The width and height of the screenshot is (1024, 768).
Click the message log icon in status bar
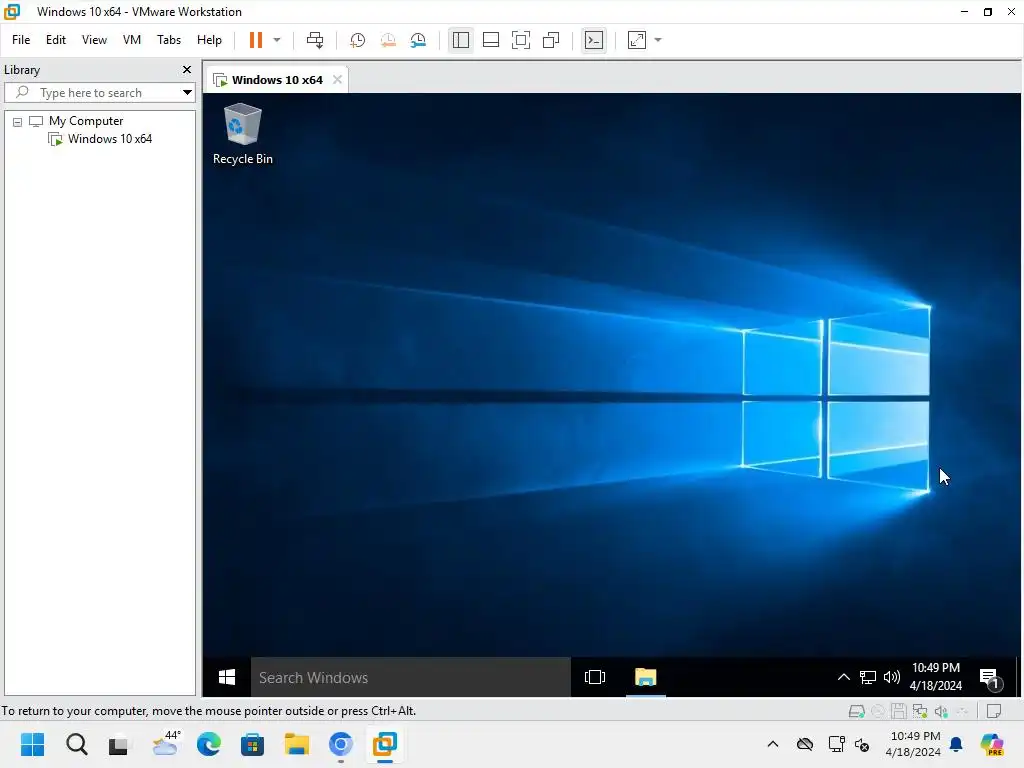pyautogui.click(x=993, y=711)
